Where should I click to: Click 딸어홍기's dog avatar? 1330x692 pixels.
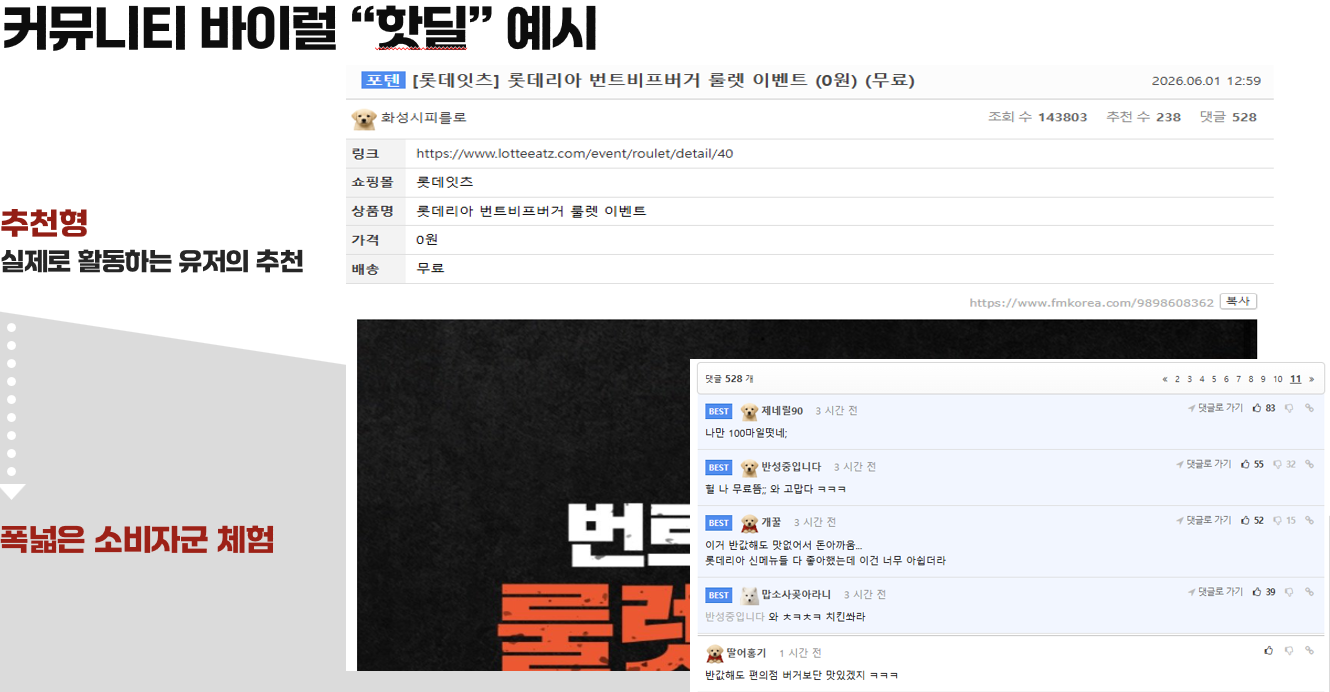[x=715, y=653]
